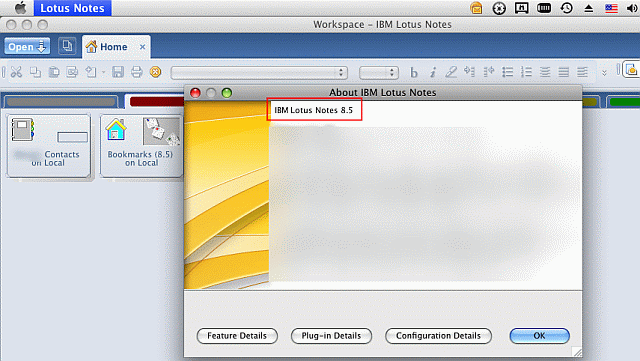Click OK in About dialog

click(540, 336)
